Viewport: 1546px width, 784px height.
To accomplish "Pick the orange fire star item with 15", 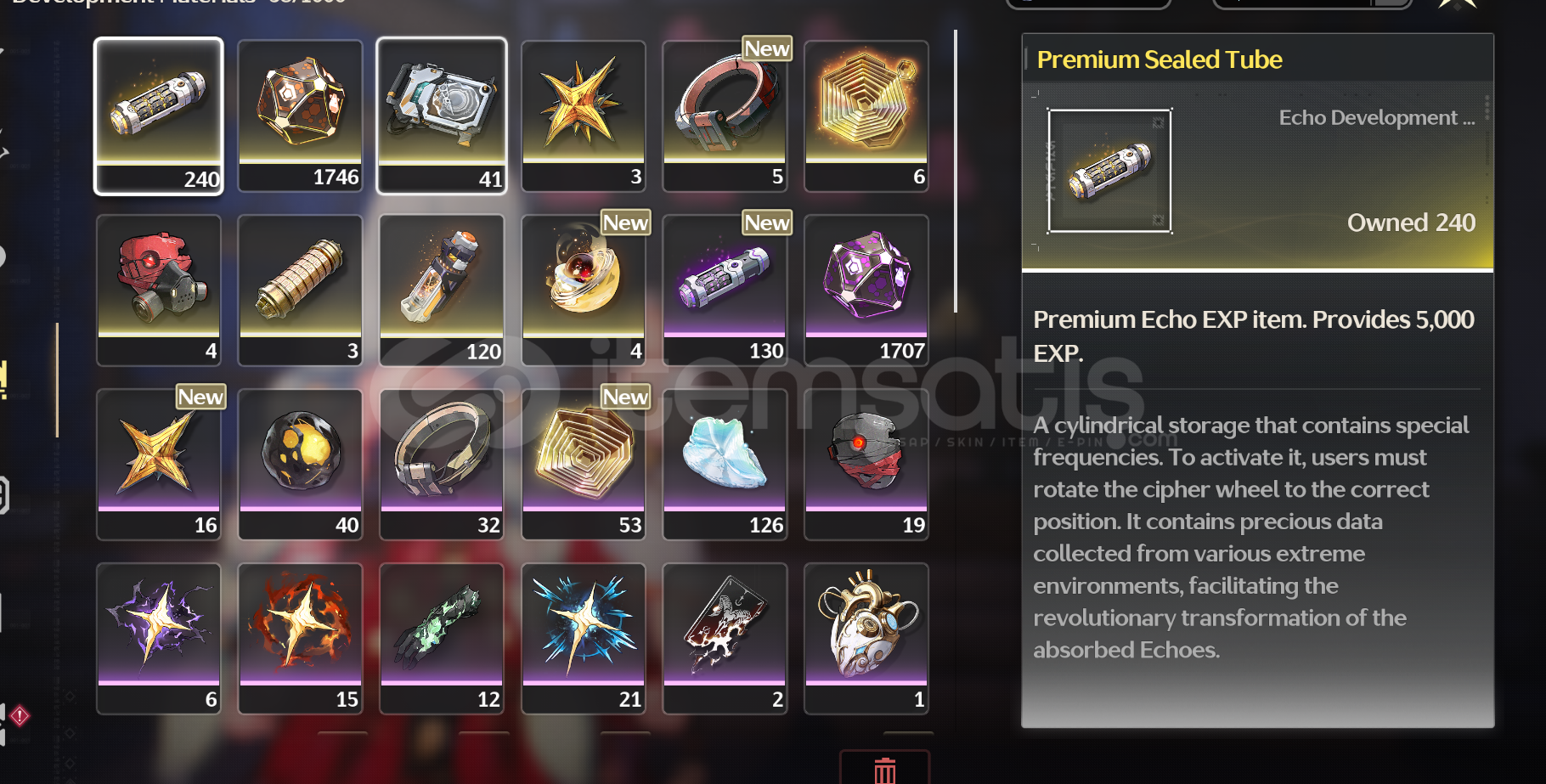I will click(x=301, y=639).
